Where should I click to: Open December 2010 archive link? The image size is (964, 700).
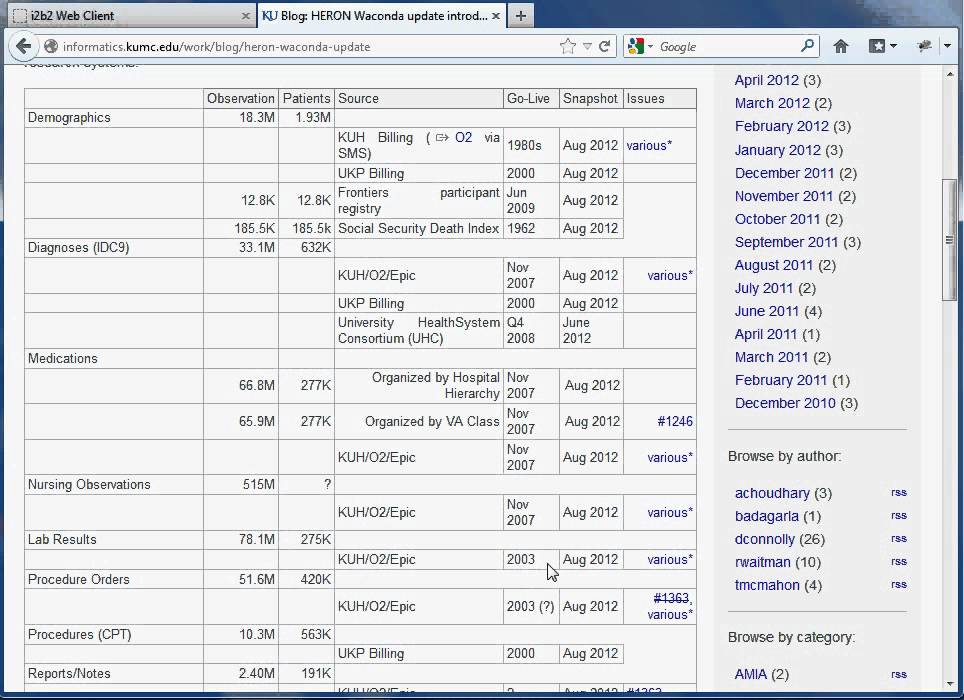[x=785, y=403]
